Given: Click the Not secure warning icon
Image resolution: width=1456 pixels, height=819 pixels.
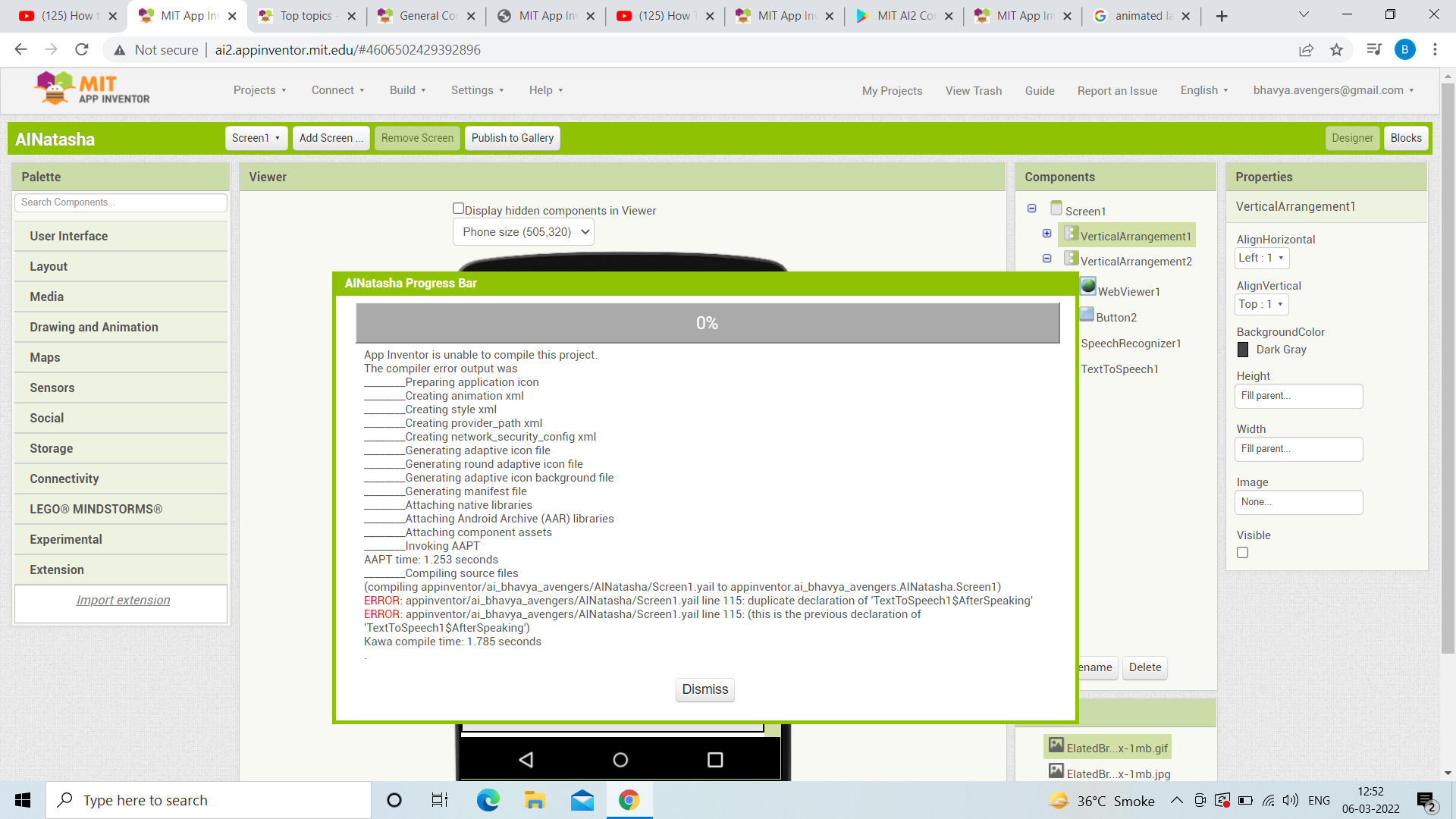Looking at the screenshot, I should click(119, 50).
